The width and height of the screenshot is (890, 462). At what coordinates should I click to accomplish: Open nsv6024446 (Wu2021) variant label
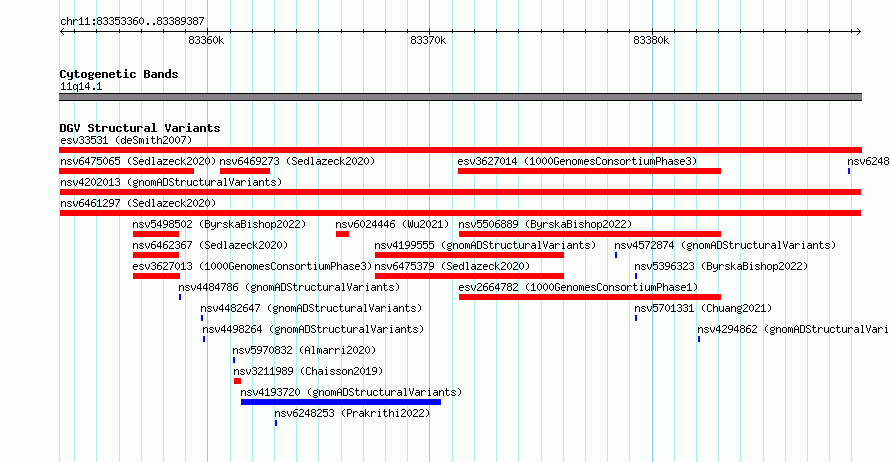pyautogui.click(x=392, y=224)
